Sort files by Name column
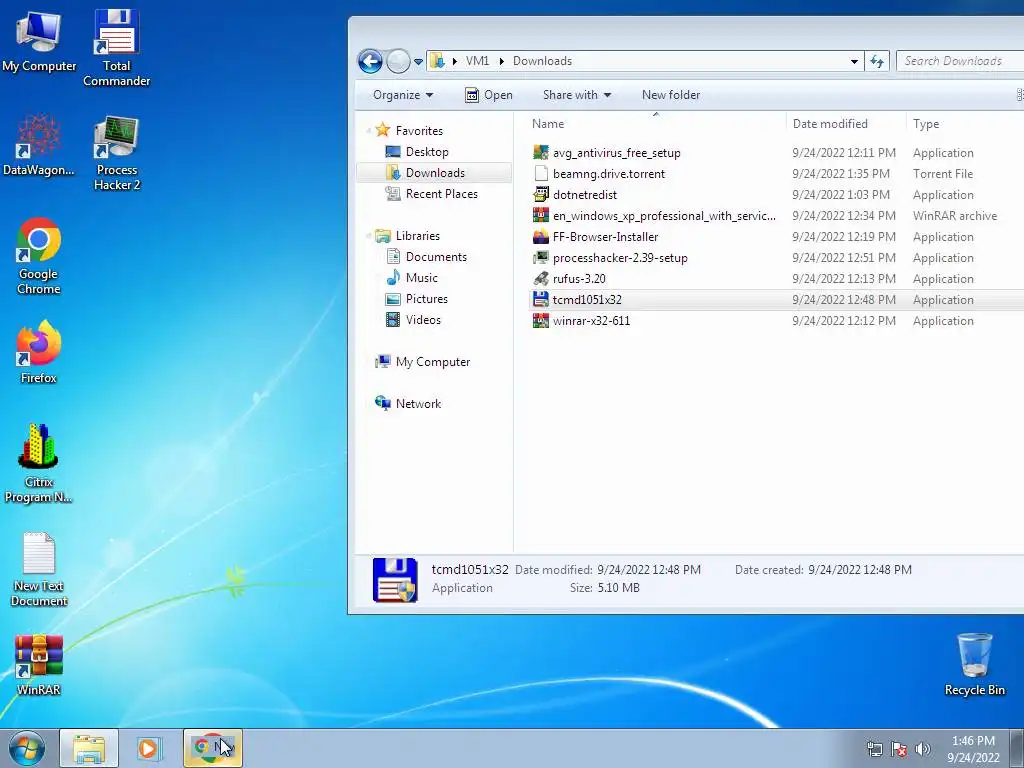 (x=655, y=123)
